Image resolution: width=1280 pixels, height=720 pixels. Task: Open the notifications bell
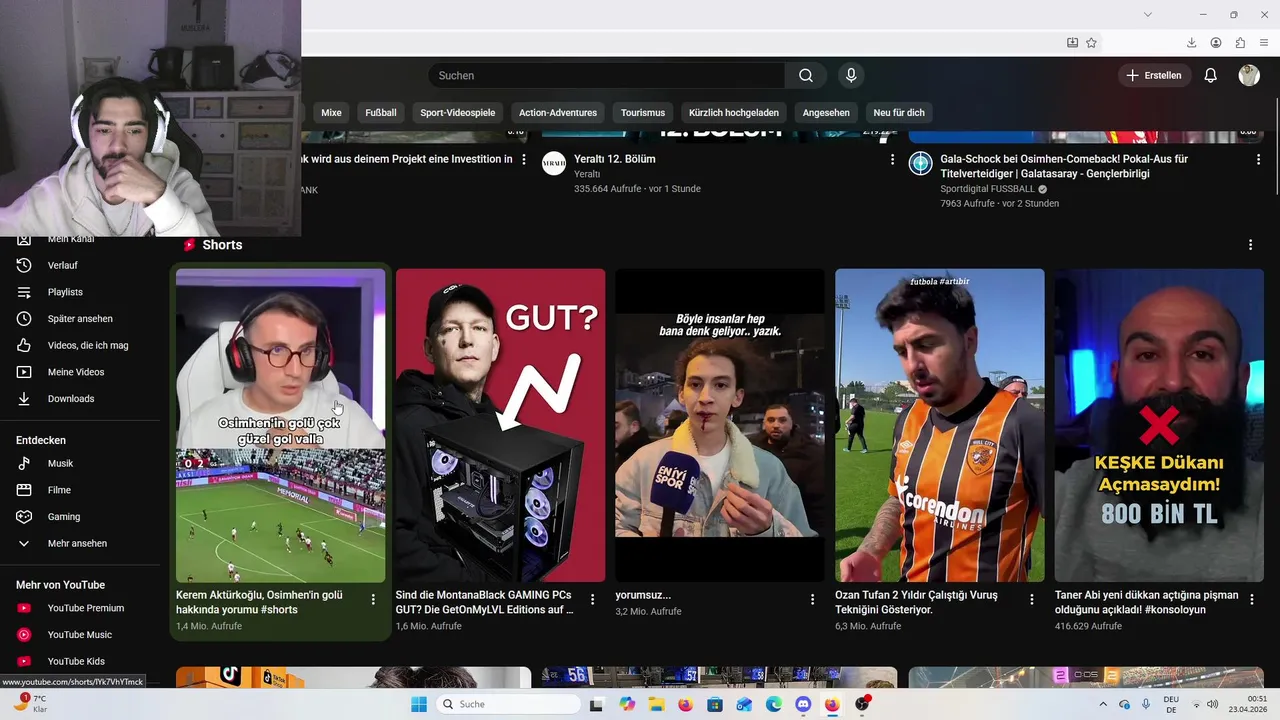pos(1210,76)
